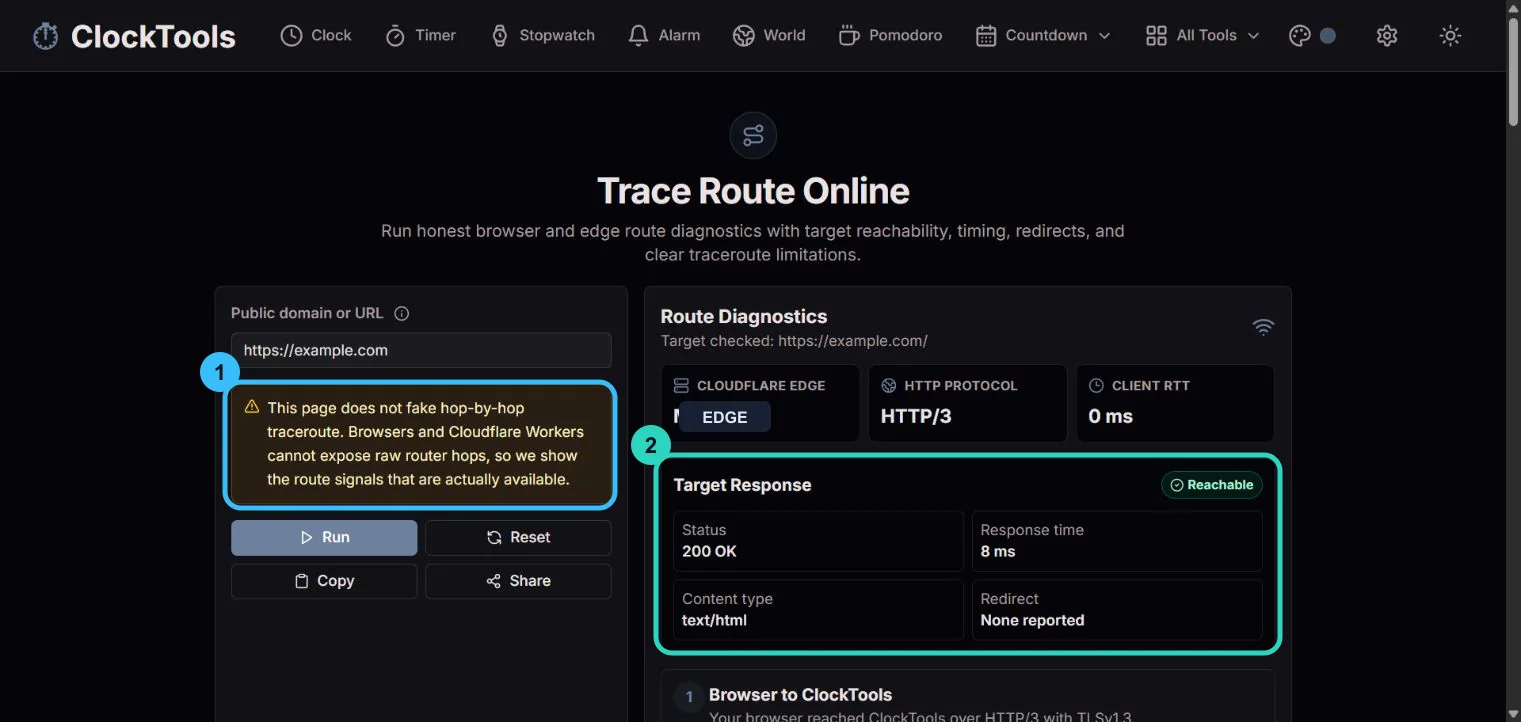Open the Timer tool

point(421,35)
